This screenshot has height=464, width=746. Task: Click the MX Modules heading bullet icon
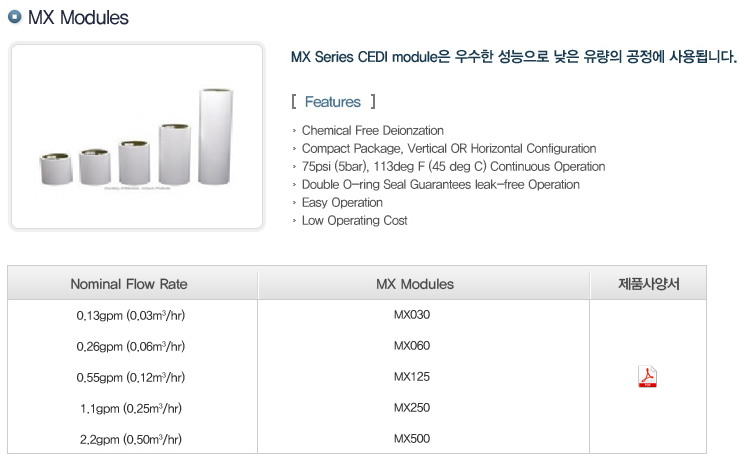tap(15, 17)
